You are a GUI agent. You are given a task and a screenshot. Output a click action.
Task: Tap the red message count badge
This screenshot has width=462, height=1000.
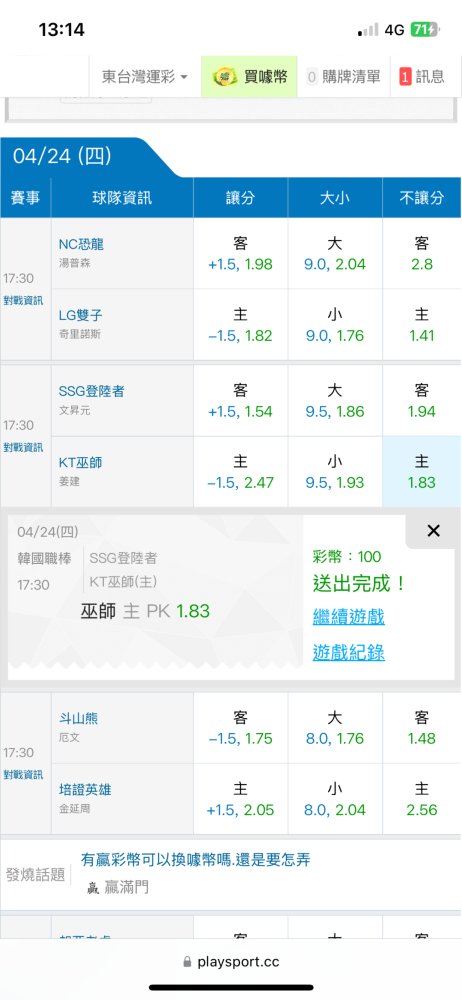click(x=405, y=77)
